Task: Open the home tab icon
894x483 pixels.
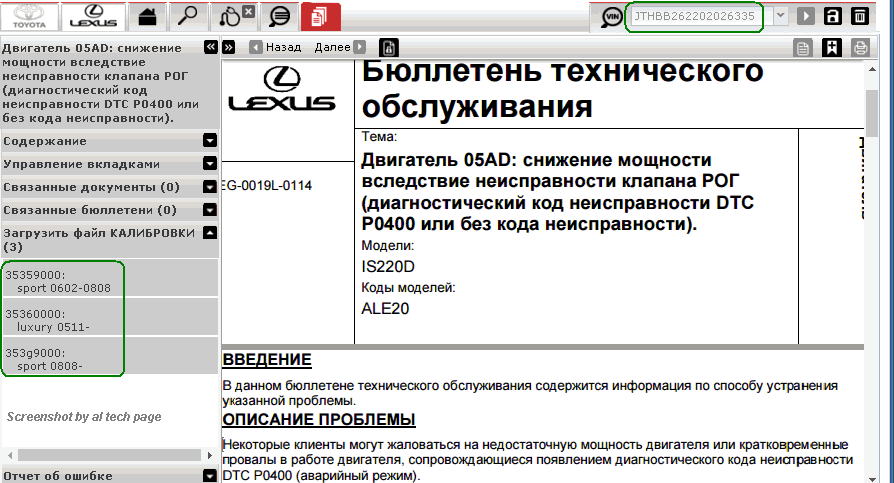Action: 148,16
